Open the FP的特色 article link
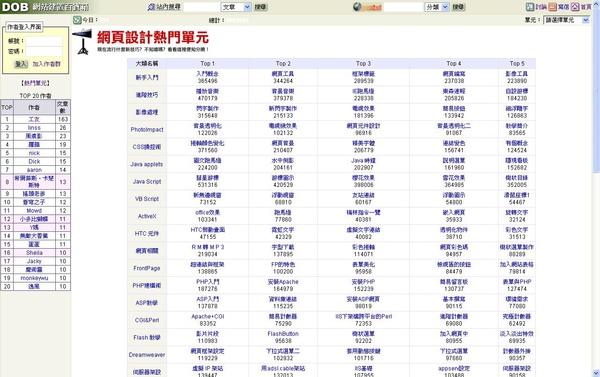Screen dimensions: 600x377 [x=283, y=264]
